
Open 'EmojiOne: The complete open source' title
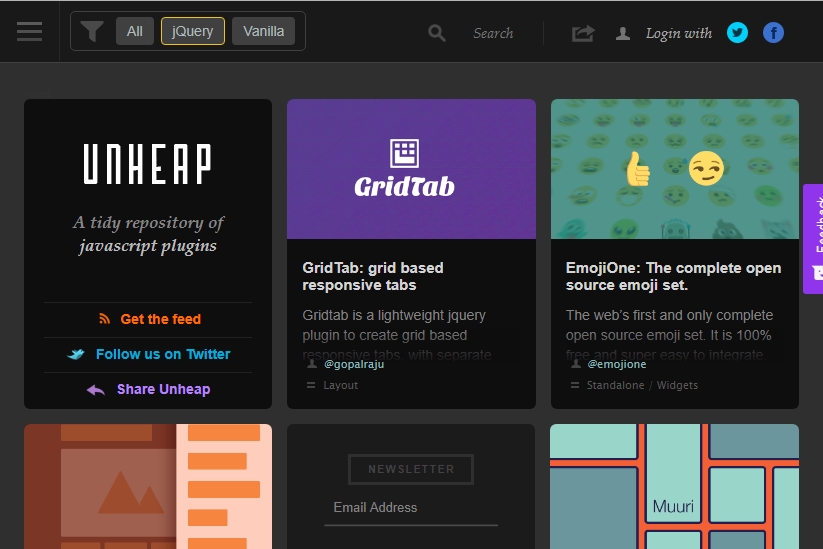pyautogui.click(x=673, y=276)
